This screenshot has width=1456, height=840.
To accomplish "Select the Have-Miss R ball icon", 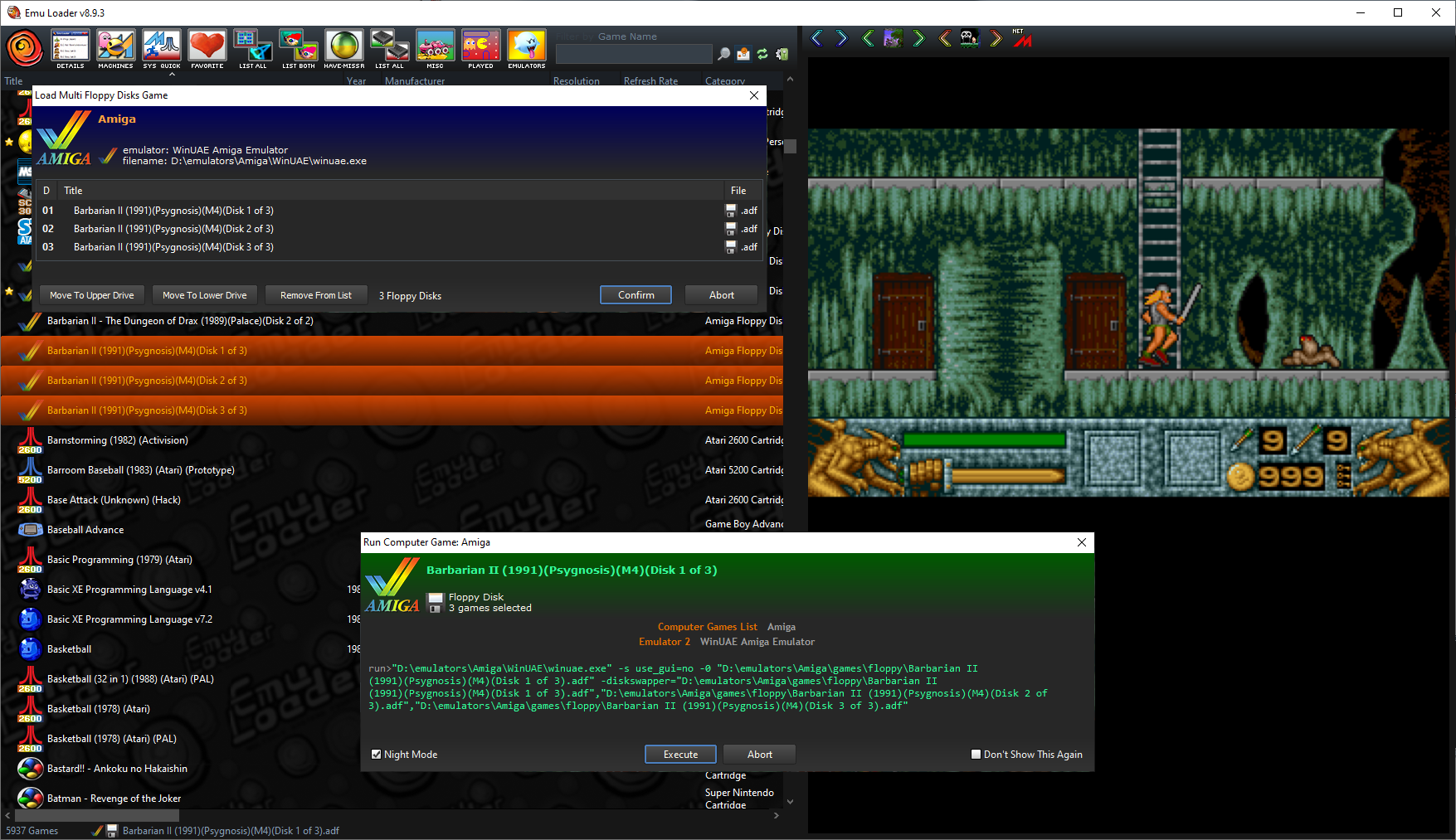I will pyautogui.click(x=343, y=48).
